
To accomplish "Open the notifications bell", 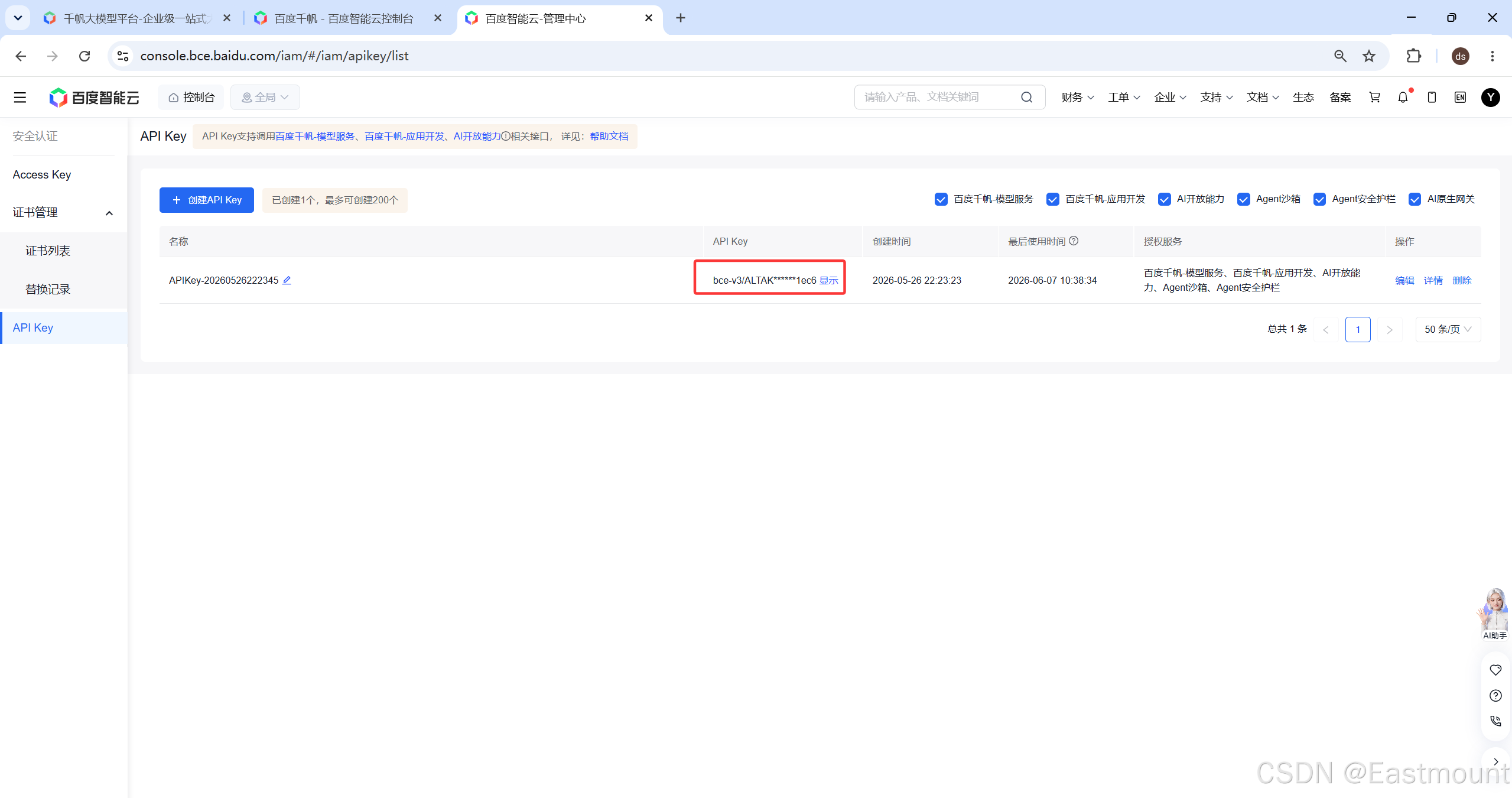I will pyautogui.click(x=1403, y=98).
